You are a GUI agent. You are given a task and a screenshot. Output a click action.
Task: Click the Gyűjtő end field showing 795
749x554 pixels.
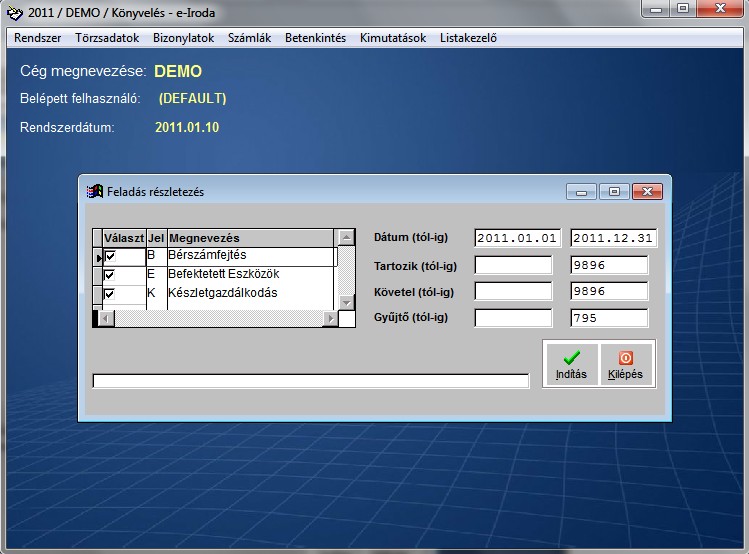[x=608, y=318]
